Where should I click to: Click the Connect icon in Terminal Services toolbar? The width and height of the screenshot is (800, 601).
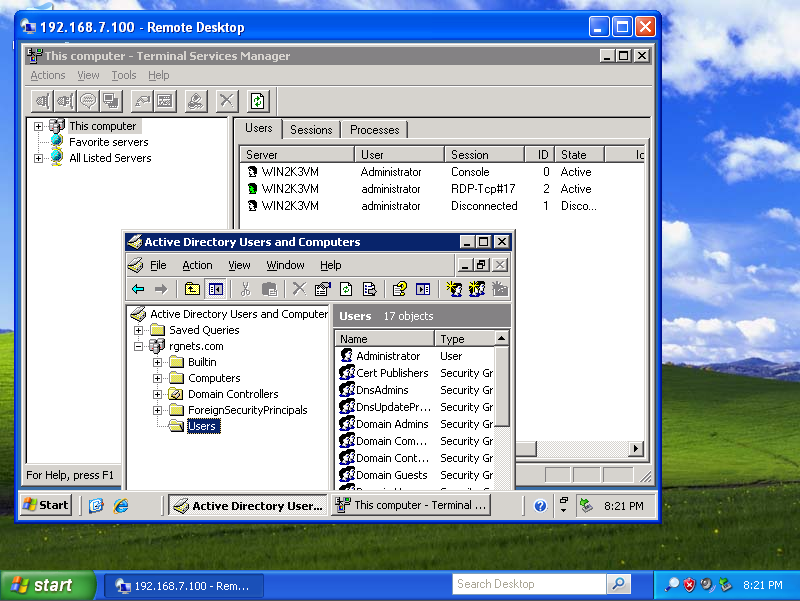(x=42, y=101)
